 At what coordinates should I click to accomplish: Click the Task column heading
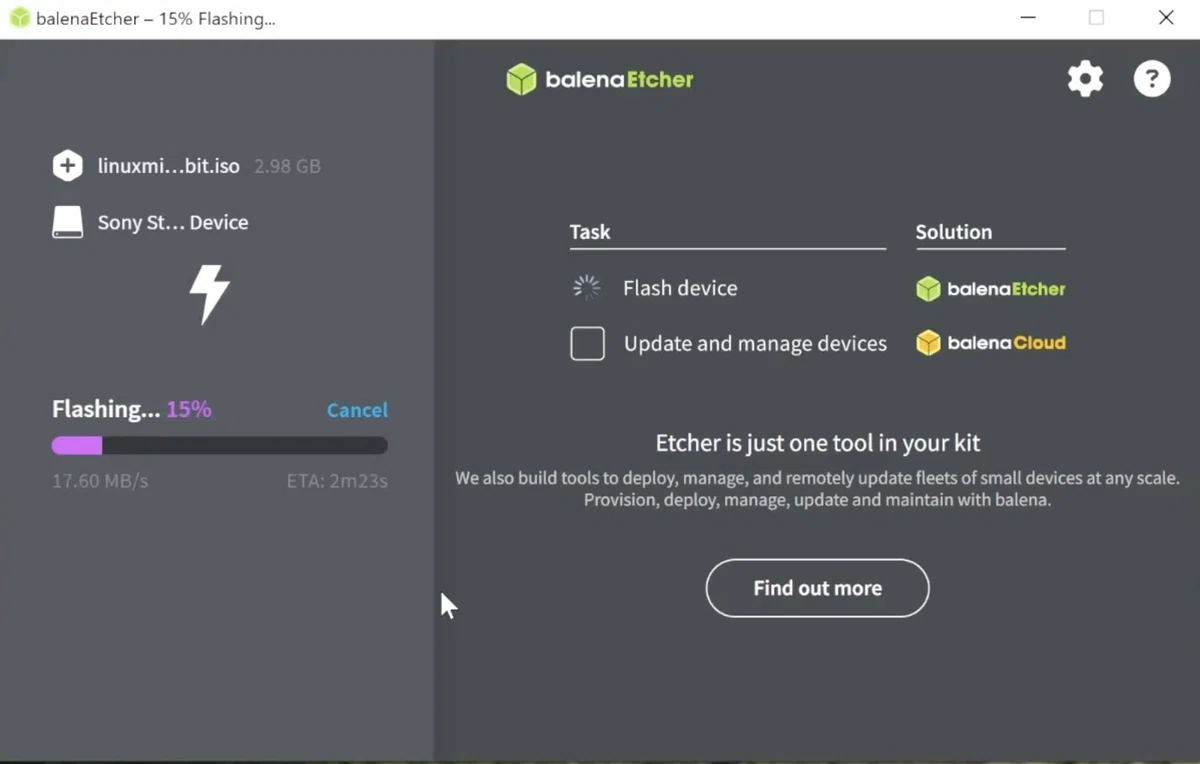[590, 232]
